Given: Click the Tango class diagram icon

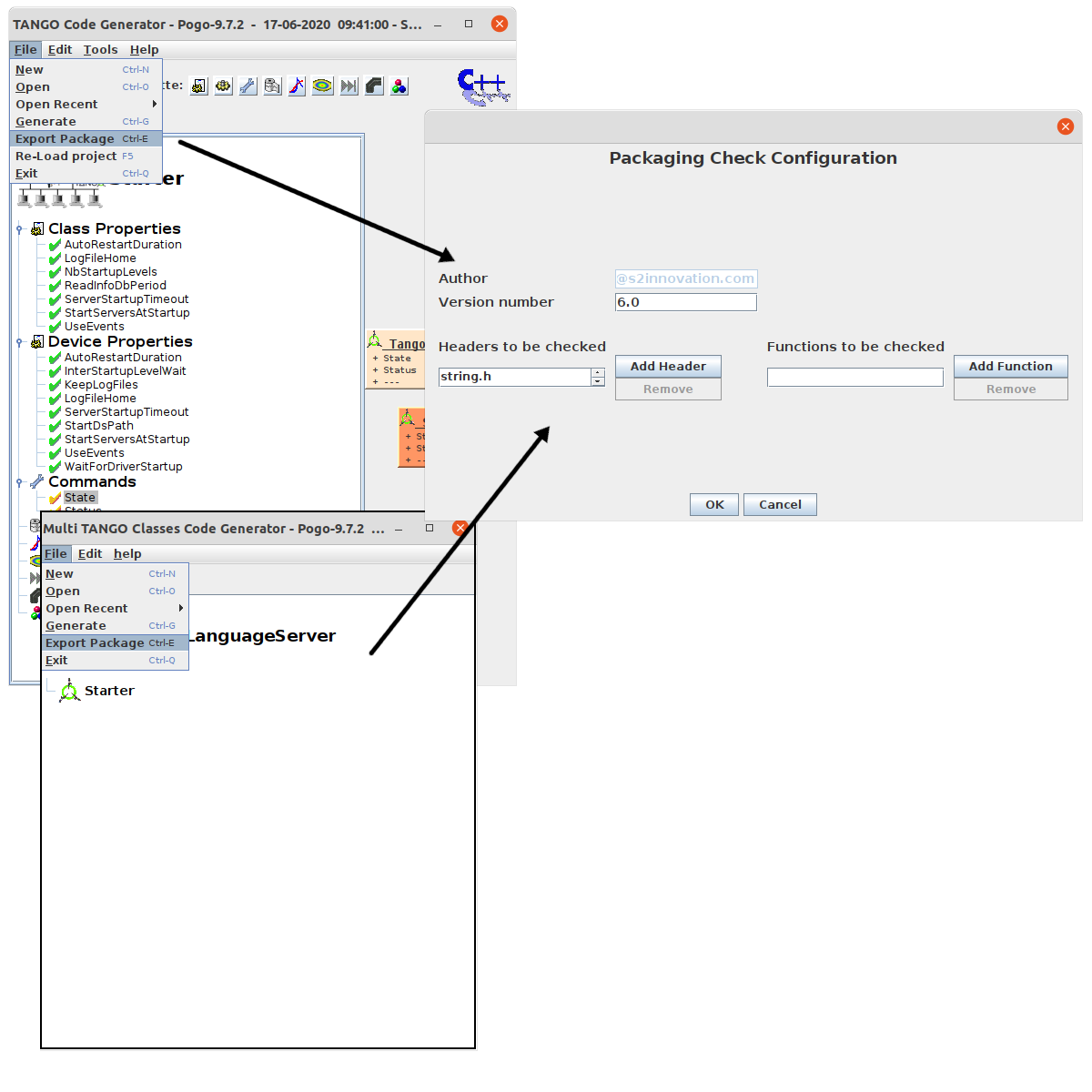Looking at the screenshot, I should point(375,341).
